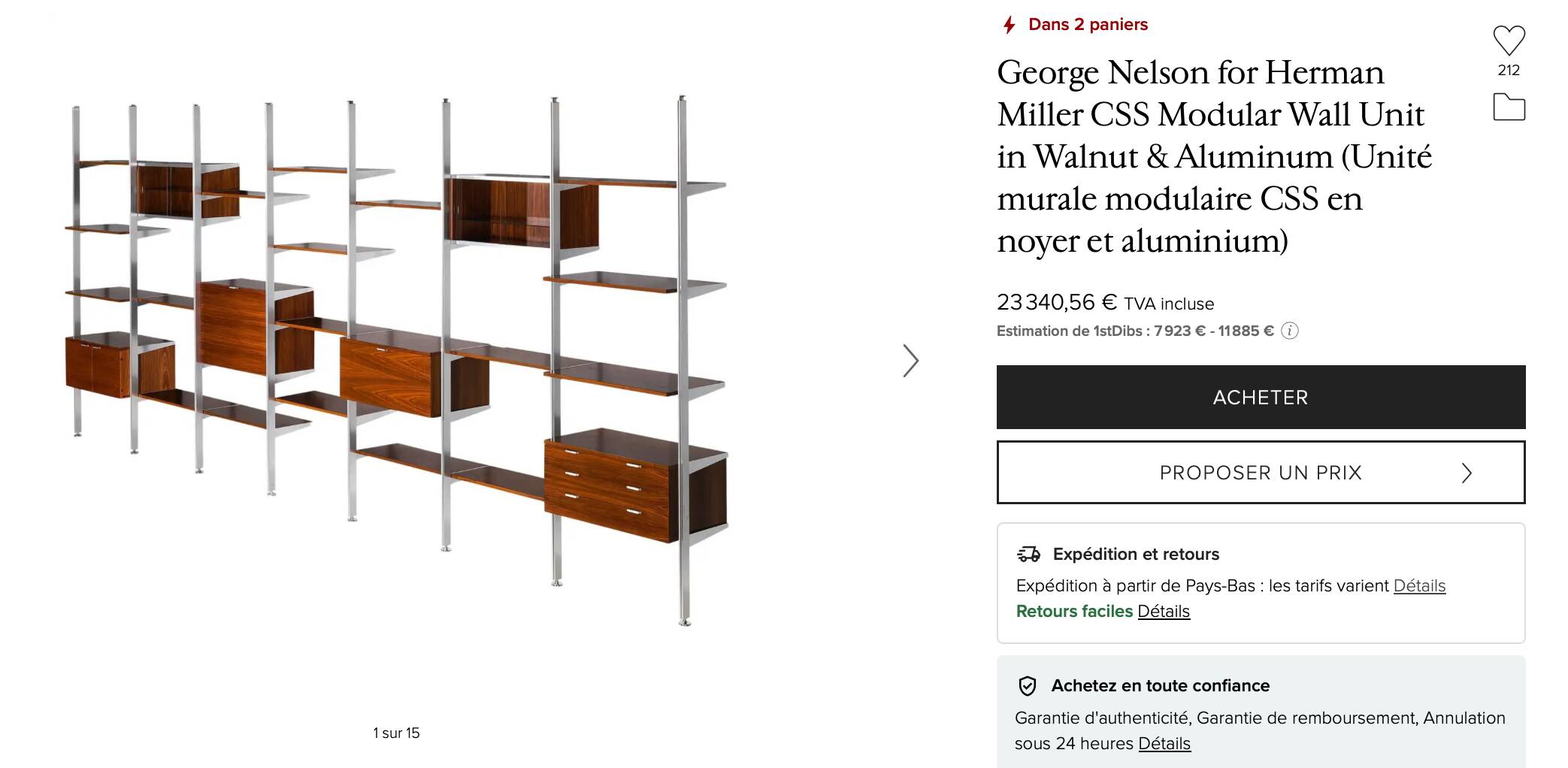Open the folder icon to save listing
Screen dimensions: 1568x768
[1509, 108]
